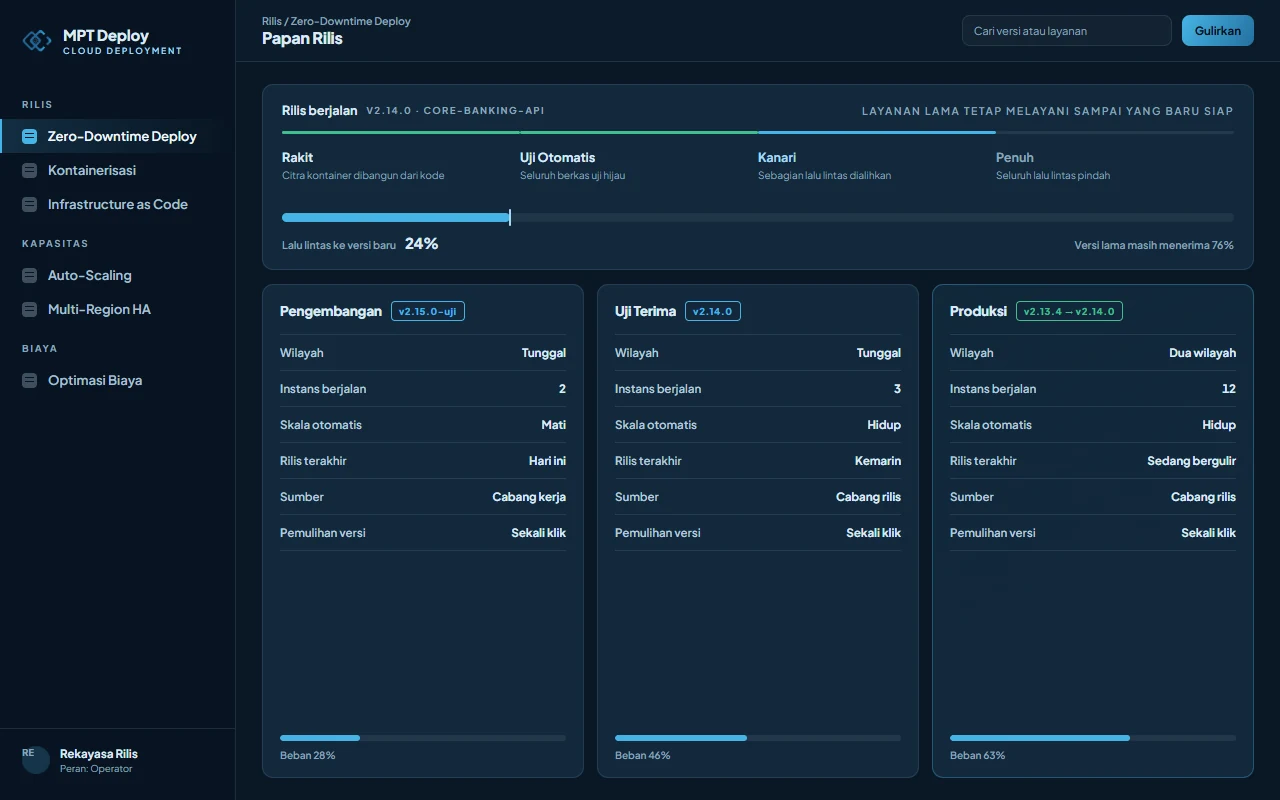
Task: Click the Auto-Scaling sidebar icon
Action: tap(29, 276)
